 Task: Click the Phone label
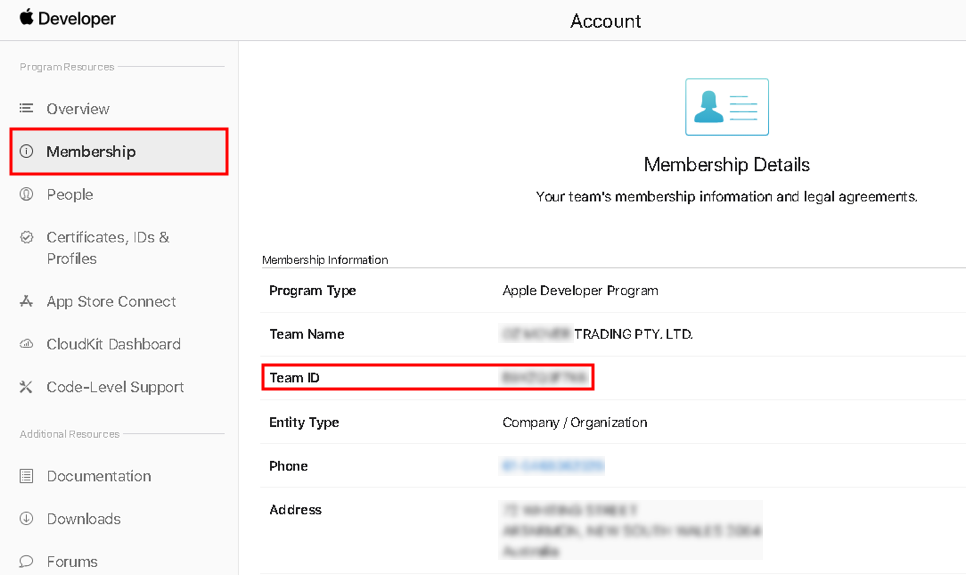click(x=288, y=466)
